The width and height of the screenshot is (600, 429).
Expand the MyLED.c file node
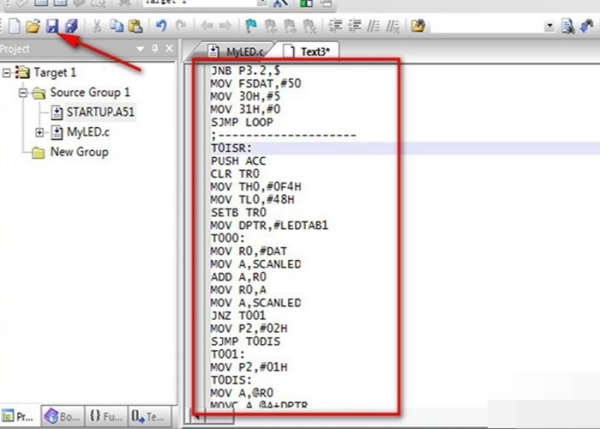39,132
